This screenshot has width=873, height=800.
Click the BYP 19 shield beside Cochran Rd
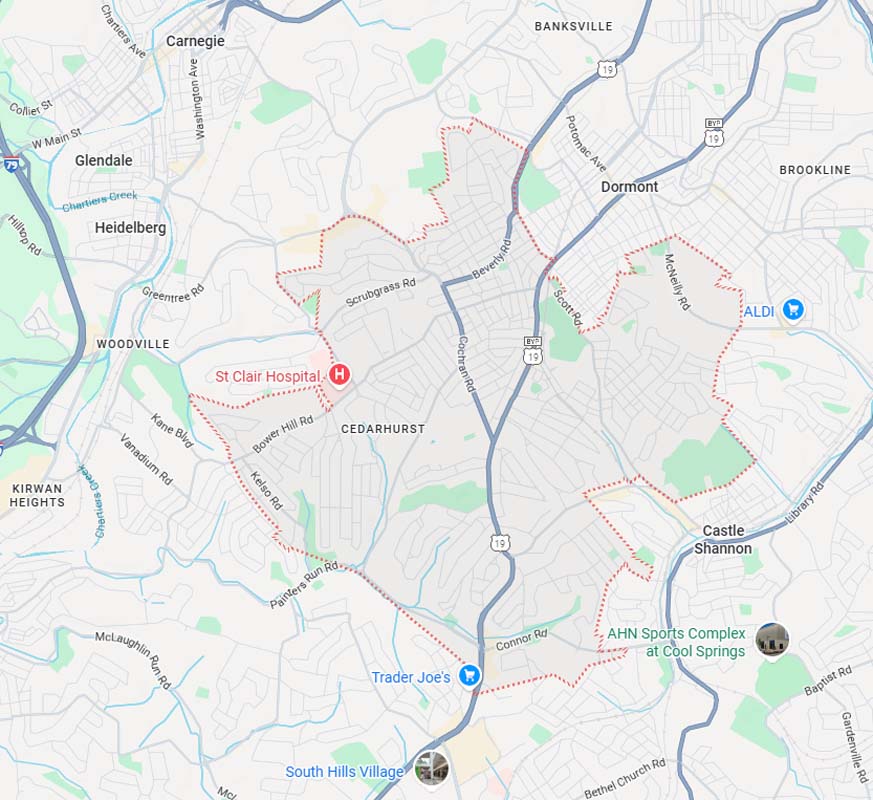click(x=533, y=351)
